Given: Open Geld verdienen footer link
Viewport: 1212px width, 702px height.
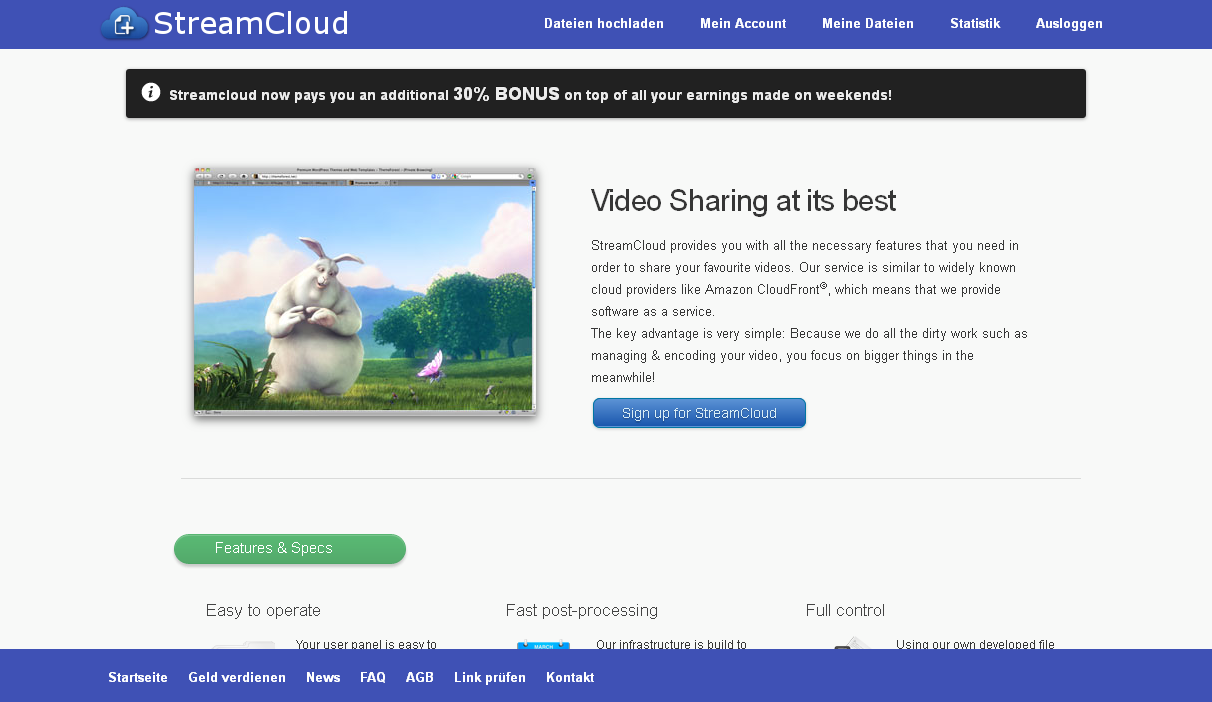Looking at the screenshot, I should pyautogui.click(x=237, y=678).
